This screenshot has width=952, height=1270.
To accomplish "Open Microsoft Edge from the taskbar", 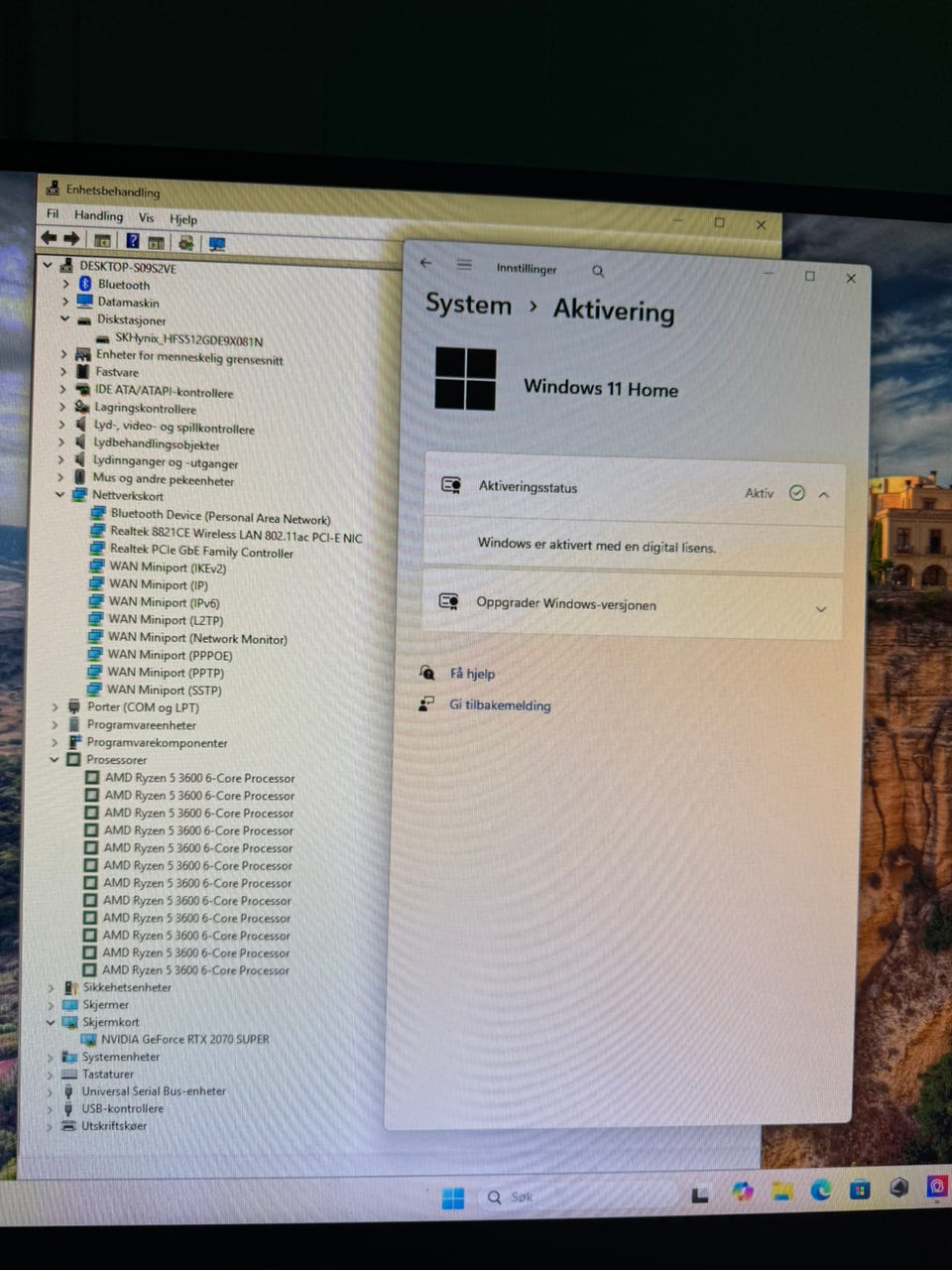I will tap(821, 1189).
